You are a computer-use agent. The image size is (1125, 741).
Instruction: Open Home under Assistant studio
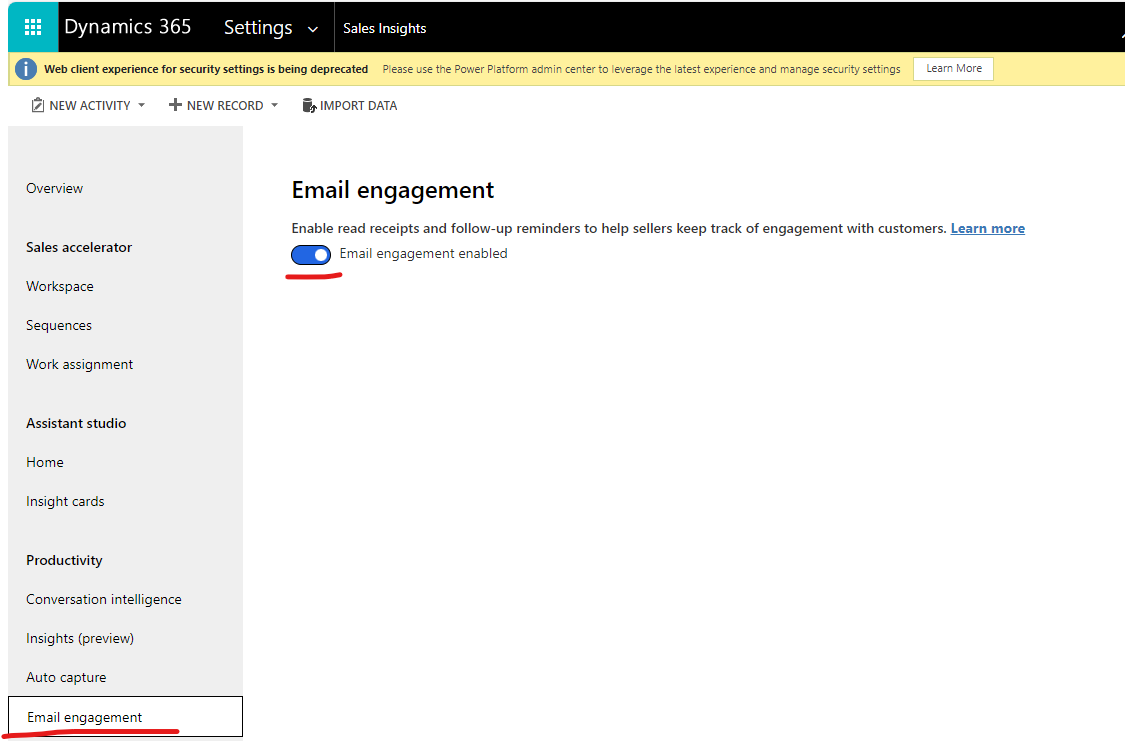44,462
